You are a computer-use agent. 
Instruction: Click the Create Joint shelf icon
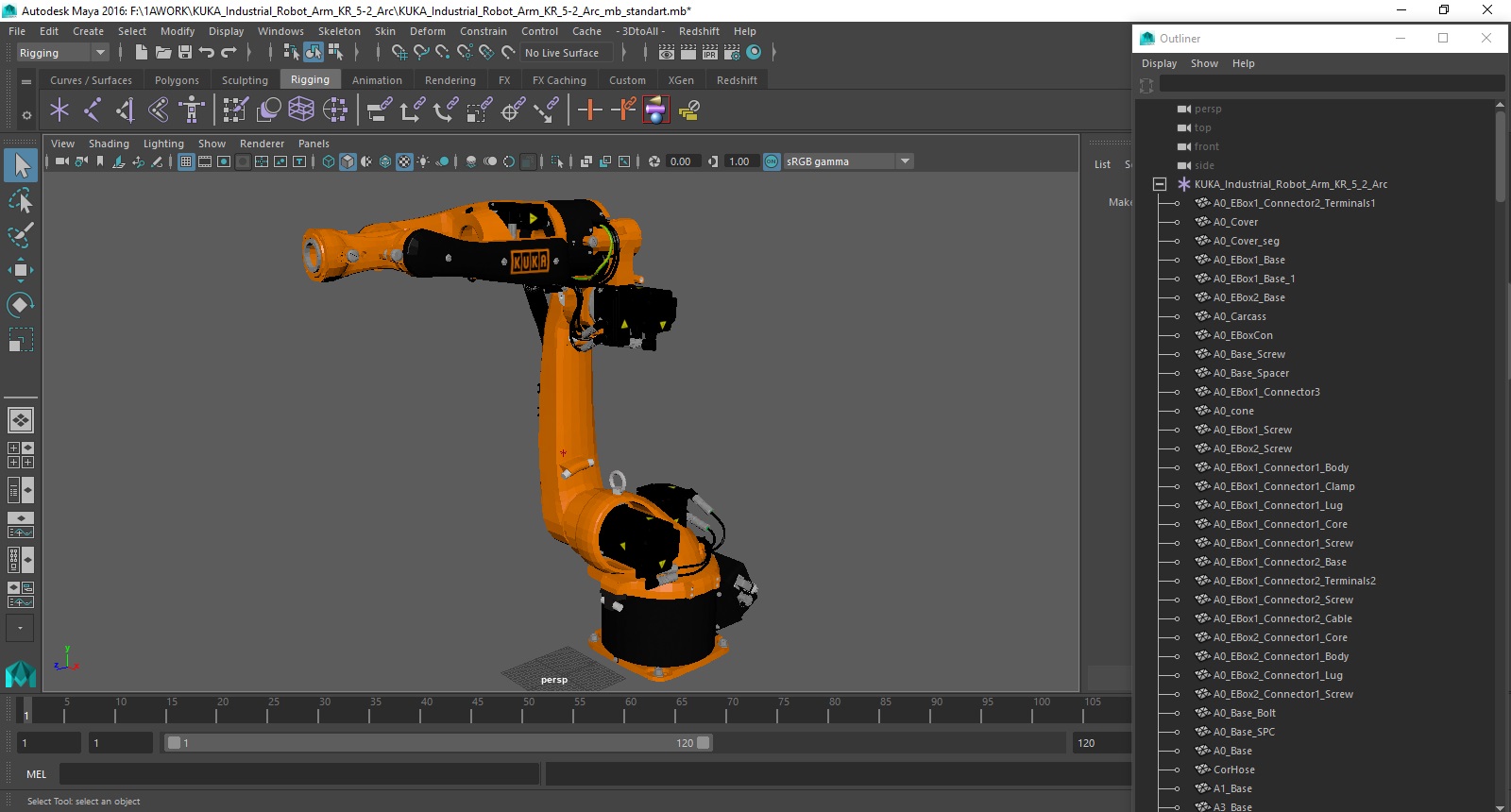point(93,110)
